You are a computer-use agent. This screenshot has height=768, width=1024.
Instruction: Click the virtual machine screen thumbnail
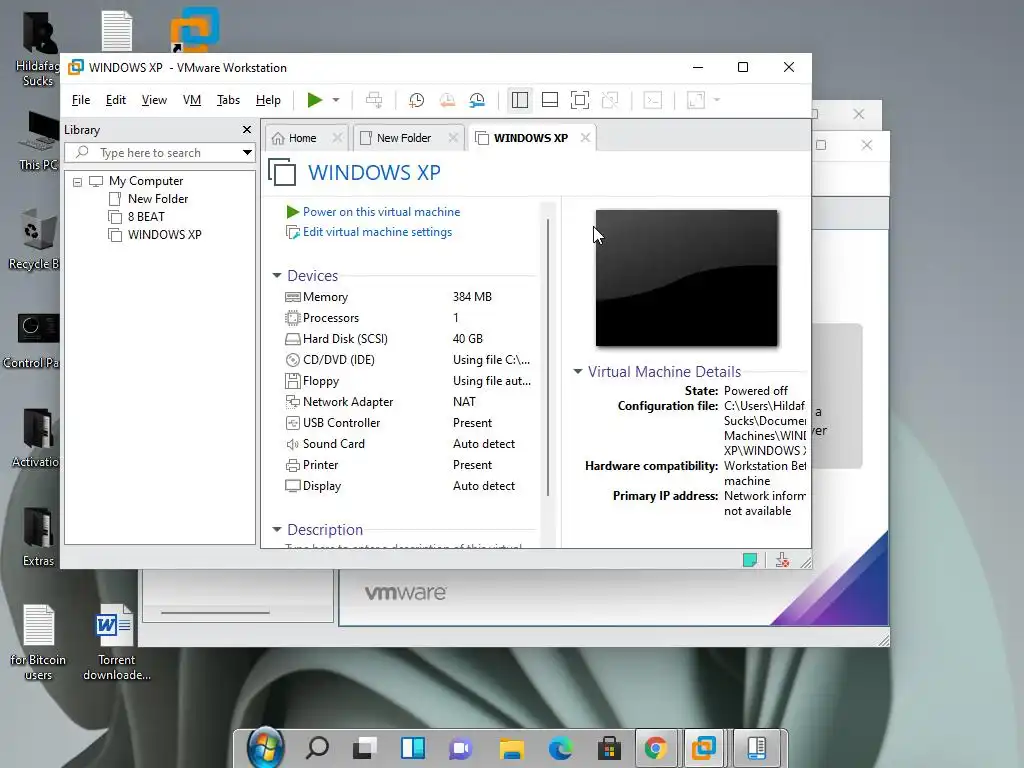pos(686,278)
